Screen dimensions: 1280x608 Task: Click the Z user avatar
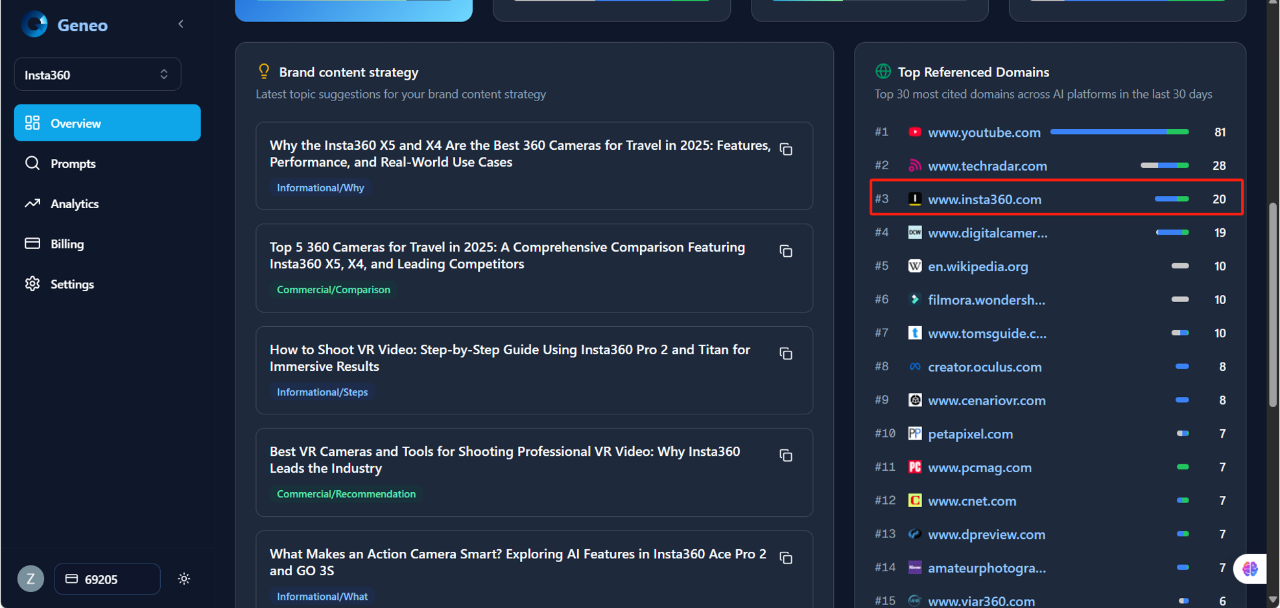[x=31, y=579]
